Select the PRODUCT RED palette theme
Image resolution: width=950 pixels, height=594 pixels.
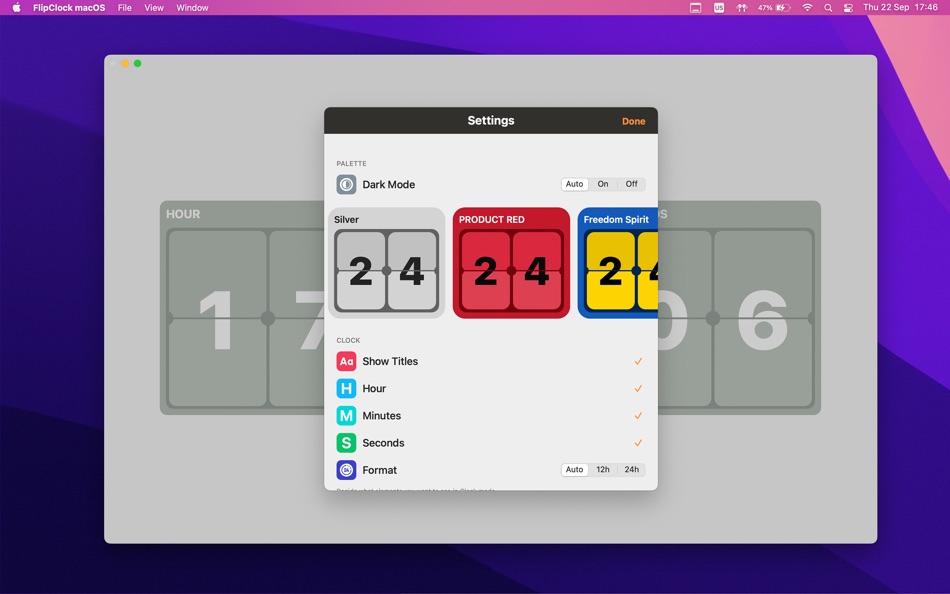pos(511,262)
